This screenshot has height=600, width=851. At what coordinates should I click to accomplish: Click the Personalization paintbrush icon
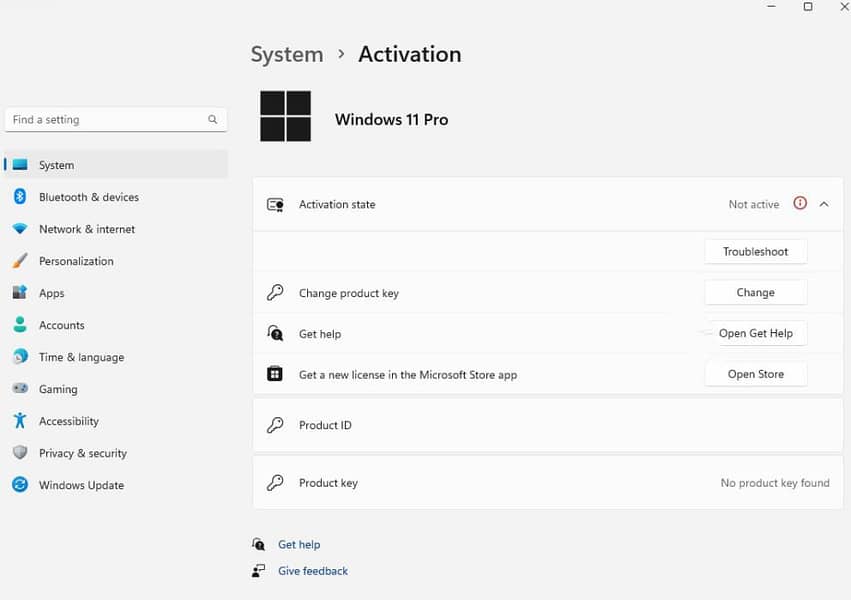click(20, 261)
